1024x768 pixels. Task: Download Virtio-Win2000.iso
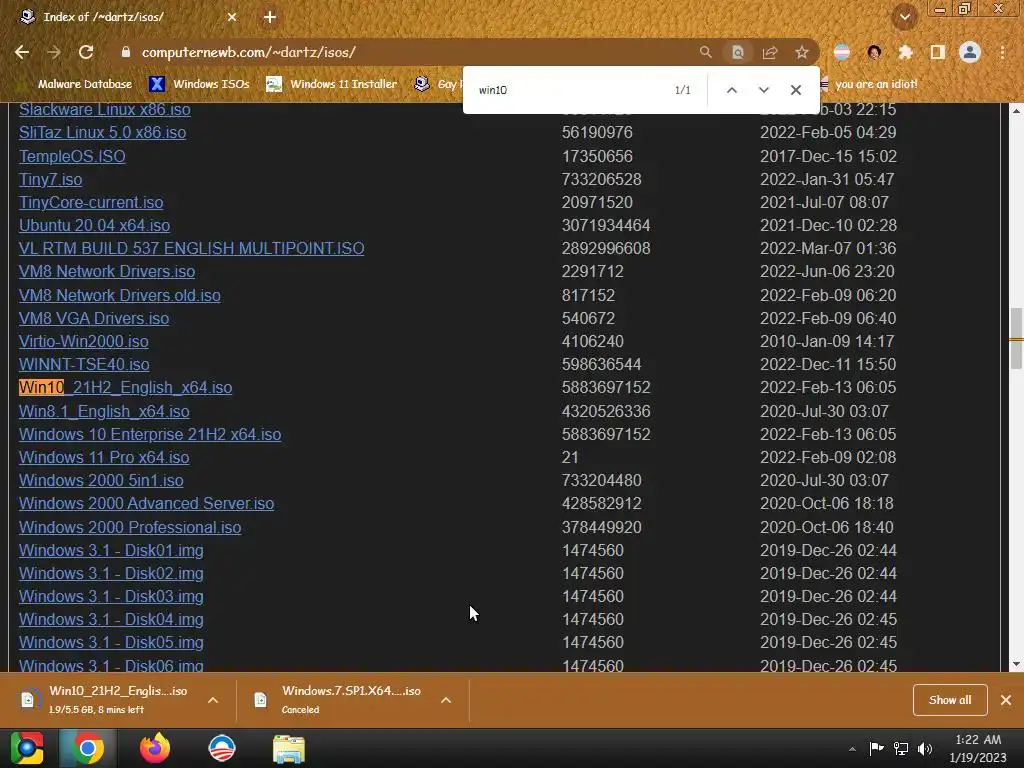click(x=84, y=342)
